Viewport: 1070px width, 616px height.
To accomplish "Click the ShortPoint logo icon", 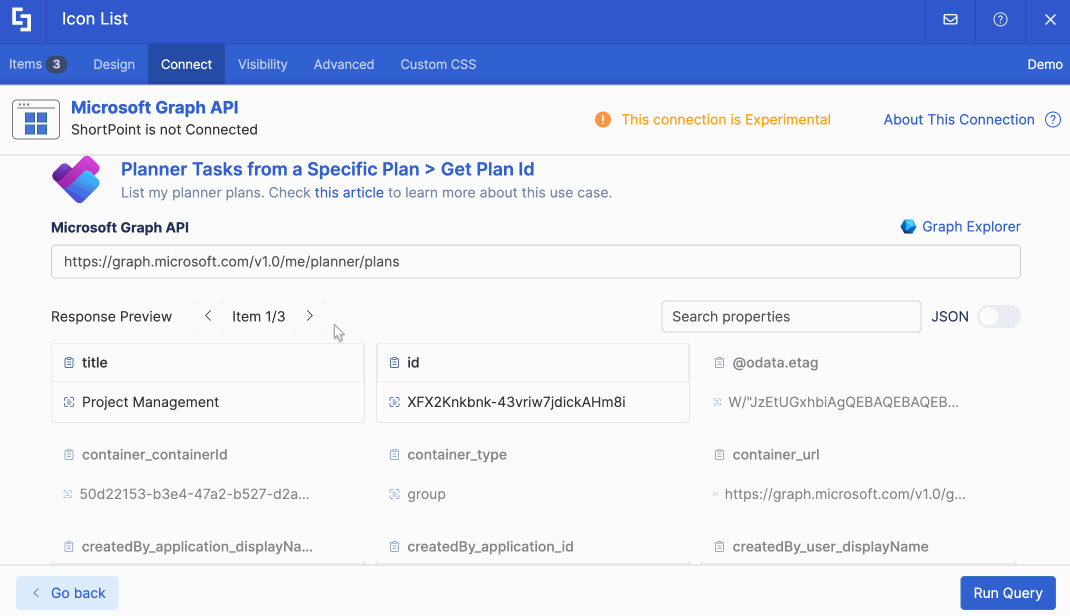I will pyautogui.click(x=22, y=19).
